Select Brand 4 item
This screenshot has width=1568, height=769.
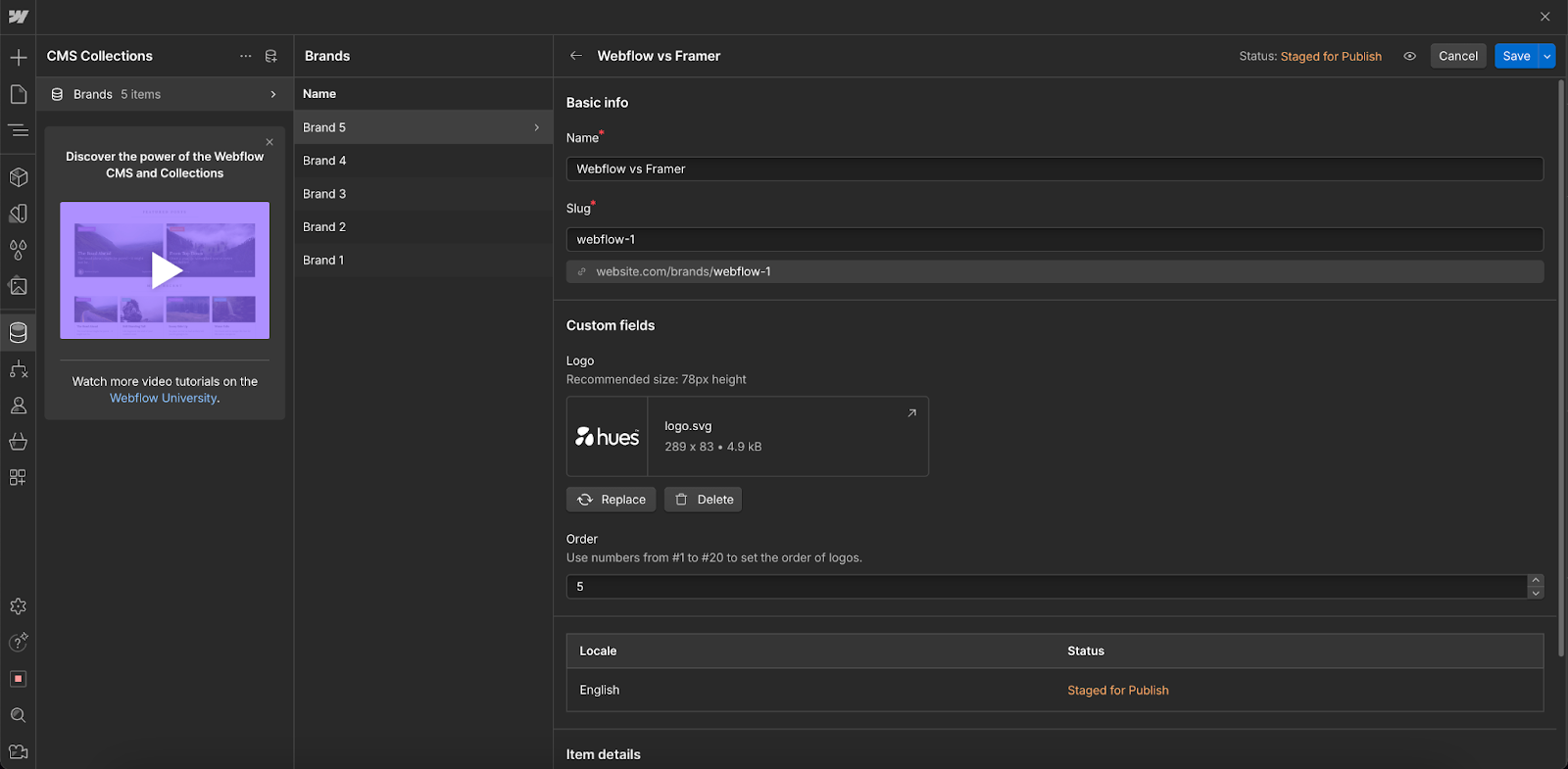coord(423,161)
